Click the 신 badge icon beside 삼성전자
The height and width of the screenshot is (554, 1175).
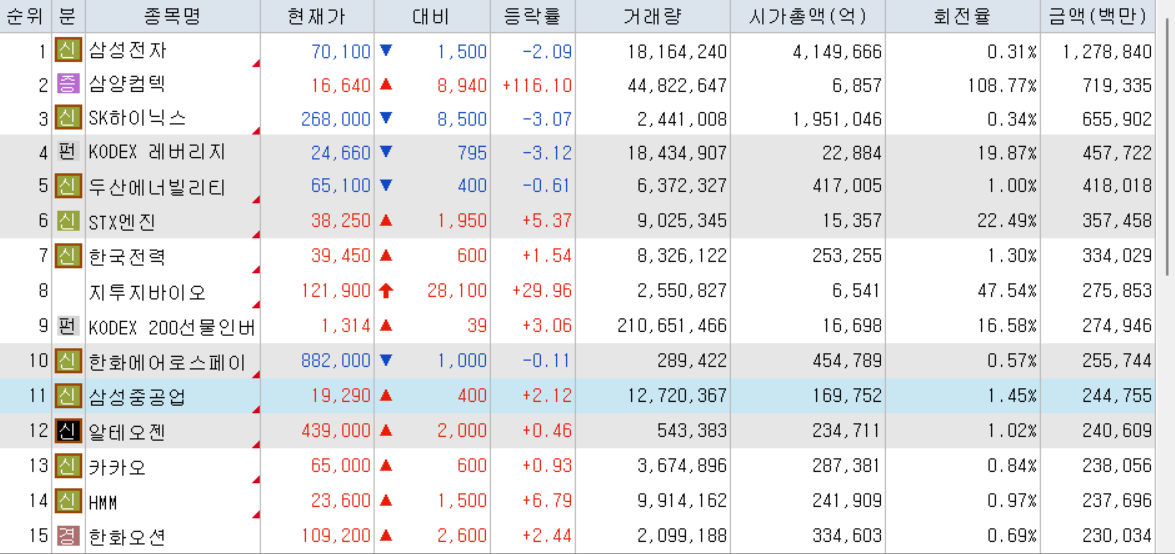click(x=68, y=52)
